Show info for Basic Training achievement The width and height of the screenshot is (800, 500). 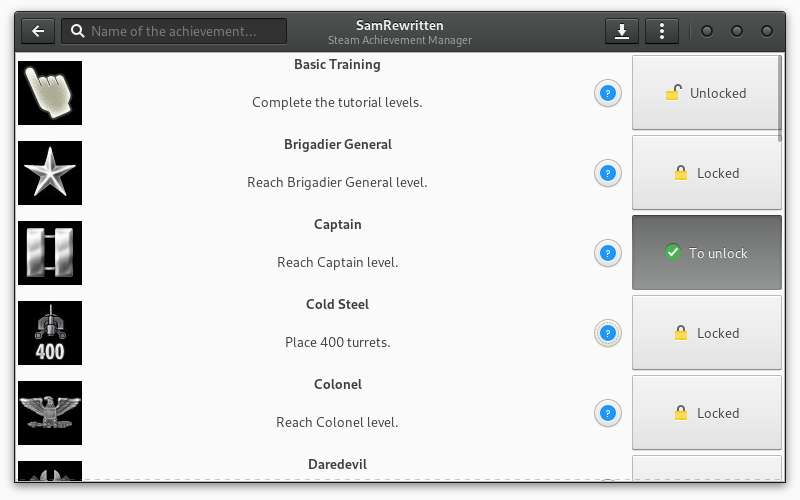(608, 93)
